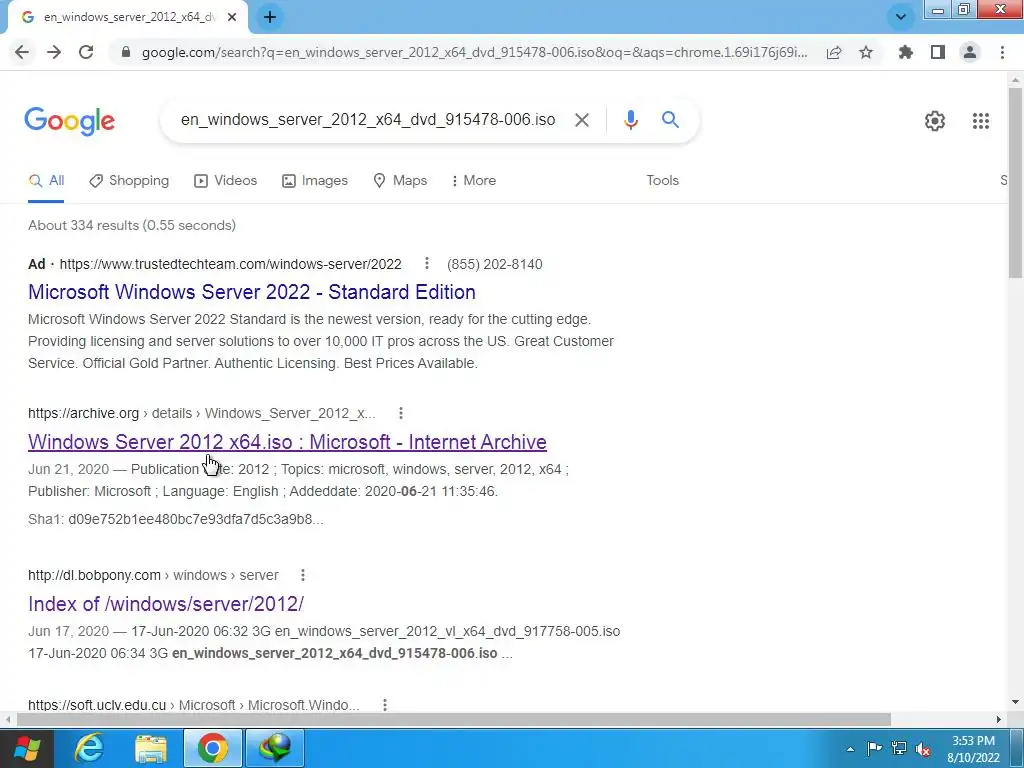The image size is (1024, 768).
Task: Click the scroll down arrow
Action: (x=1015, y=703)
